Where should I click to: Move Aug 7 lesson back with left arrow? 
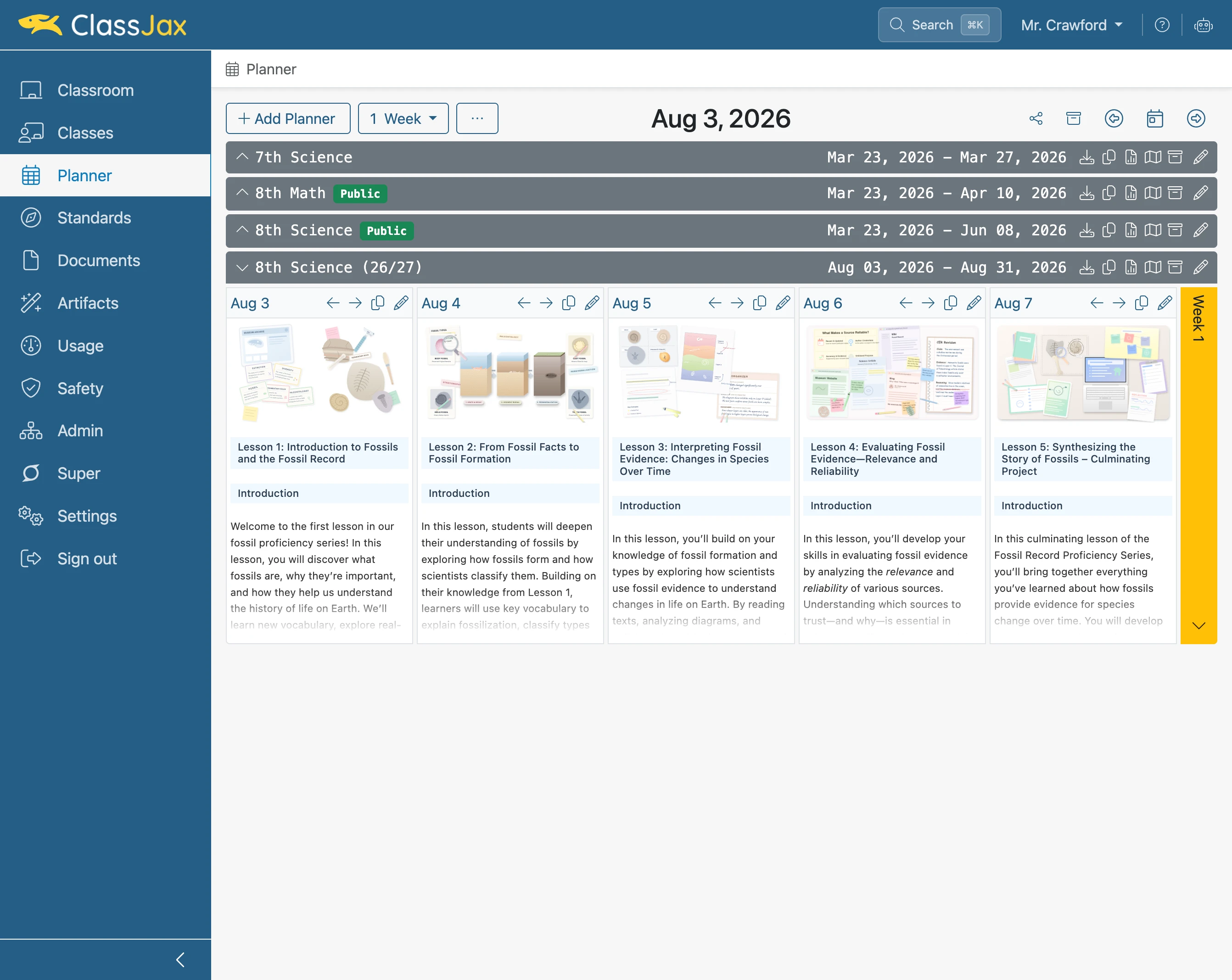pyautogui.click(x=1097, y=303)
